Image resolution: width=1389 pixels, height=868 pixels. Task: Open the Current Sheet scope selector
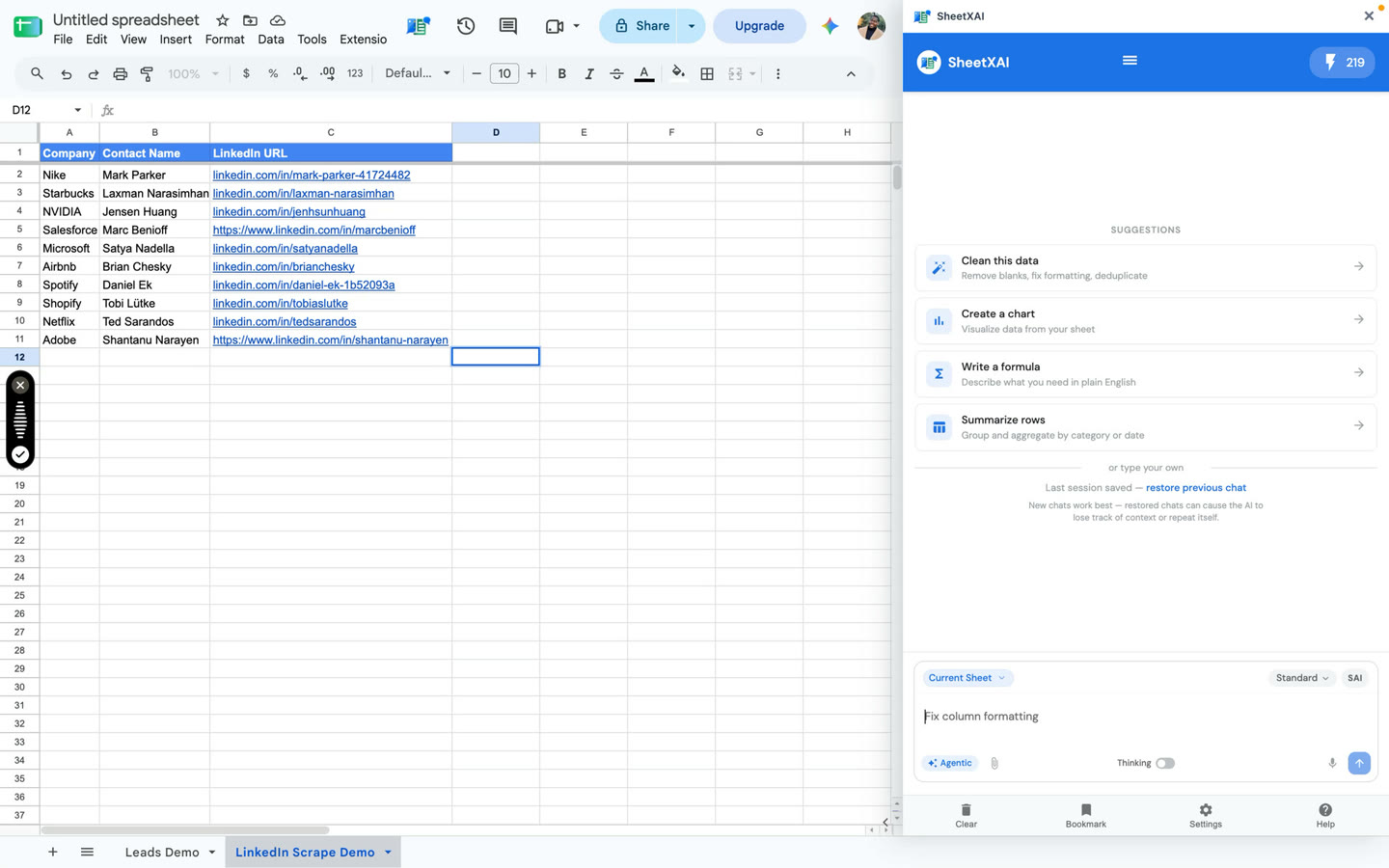[x=967, y=678]
